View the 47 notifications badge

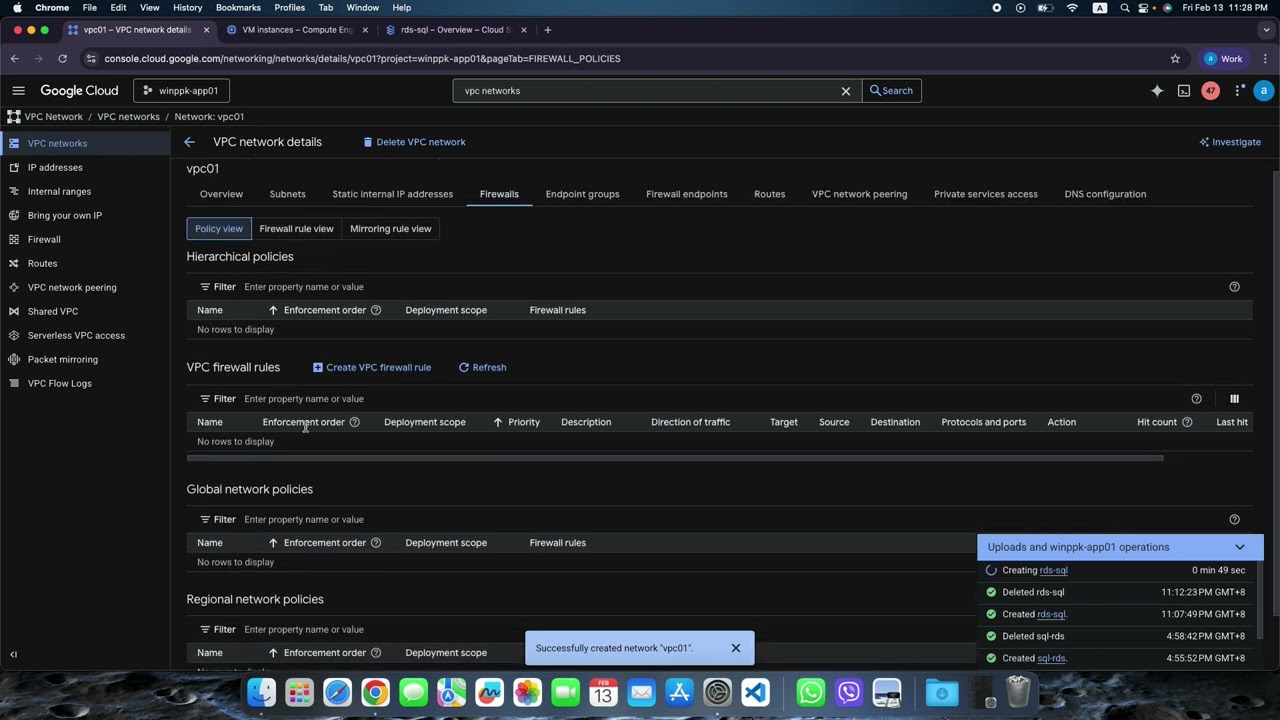tap(1210, 91)
